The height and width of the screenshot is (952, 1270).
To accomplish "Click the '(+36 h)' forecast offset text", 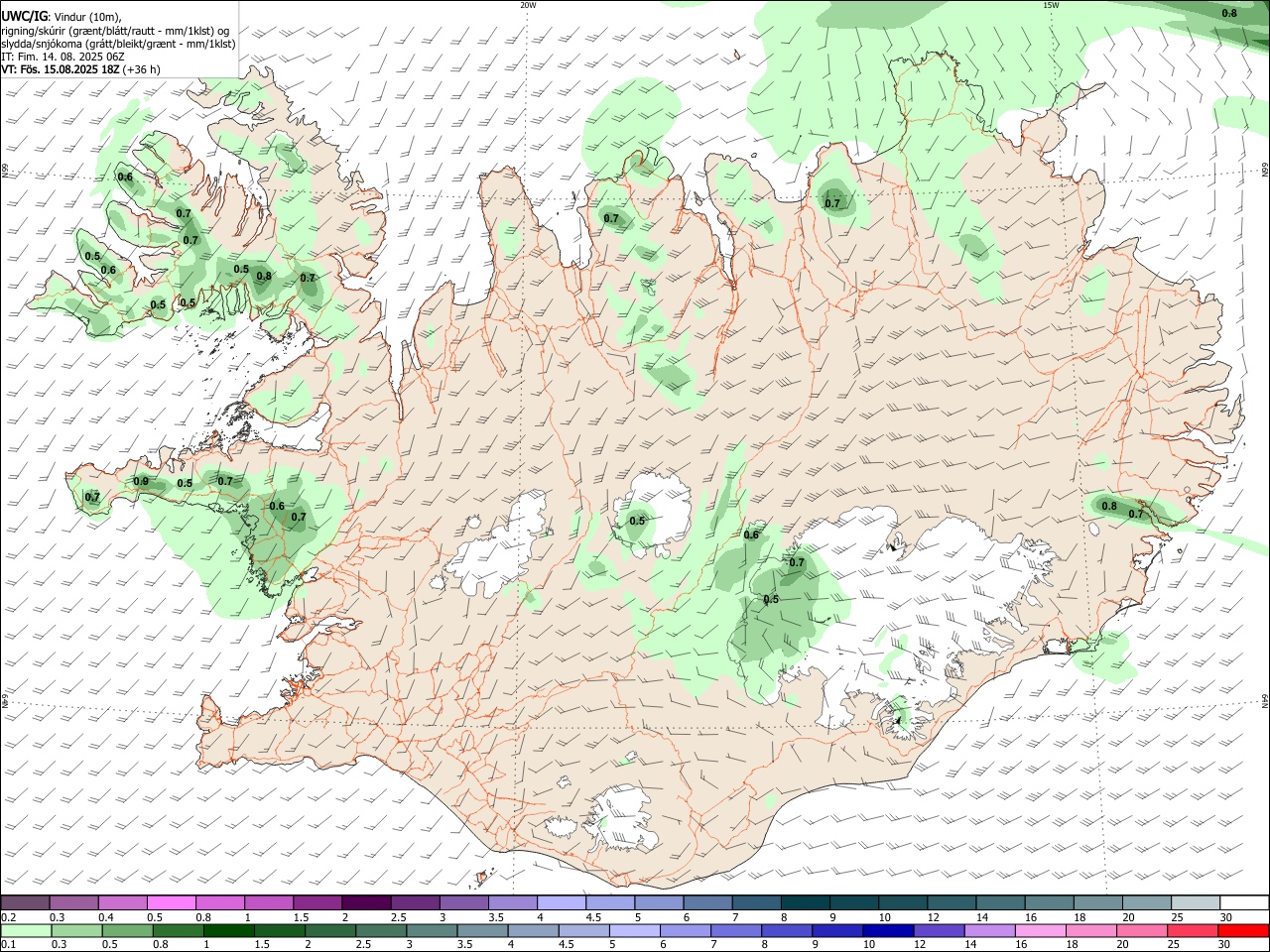I will click(x=142, y=69).
